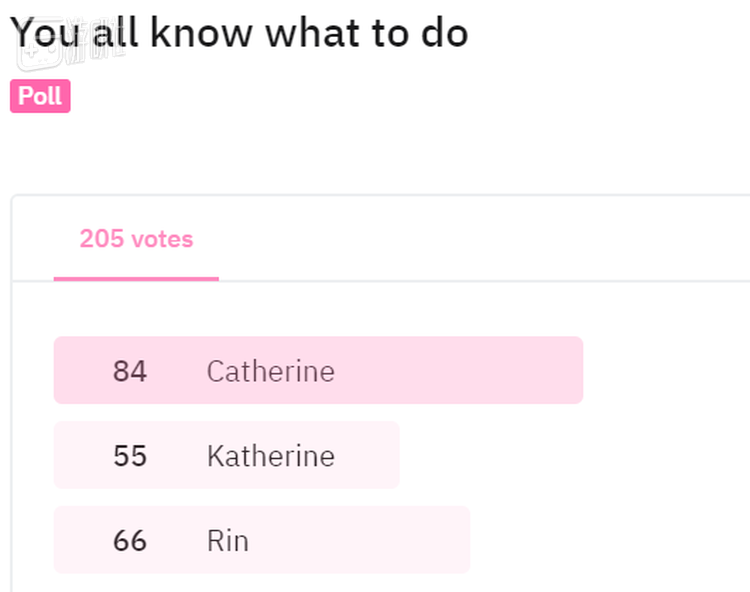
Task: Open the 205 votes tab
Action: [x=136, y=240]
